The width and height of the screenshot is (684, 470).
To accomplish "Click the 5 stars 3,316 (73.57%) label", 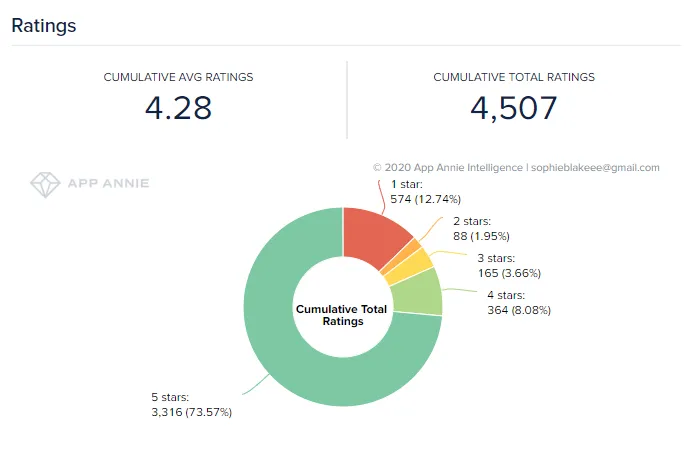I will tap(192, 405).
